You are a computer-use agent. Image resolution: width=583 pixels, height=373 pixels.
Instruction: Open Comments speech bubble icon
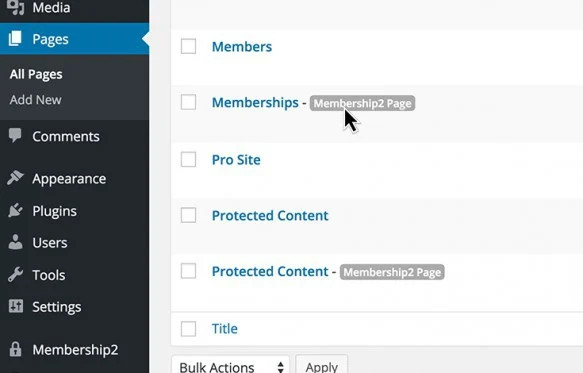click(15, 136)
